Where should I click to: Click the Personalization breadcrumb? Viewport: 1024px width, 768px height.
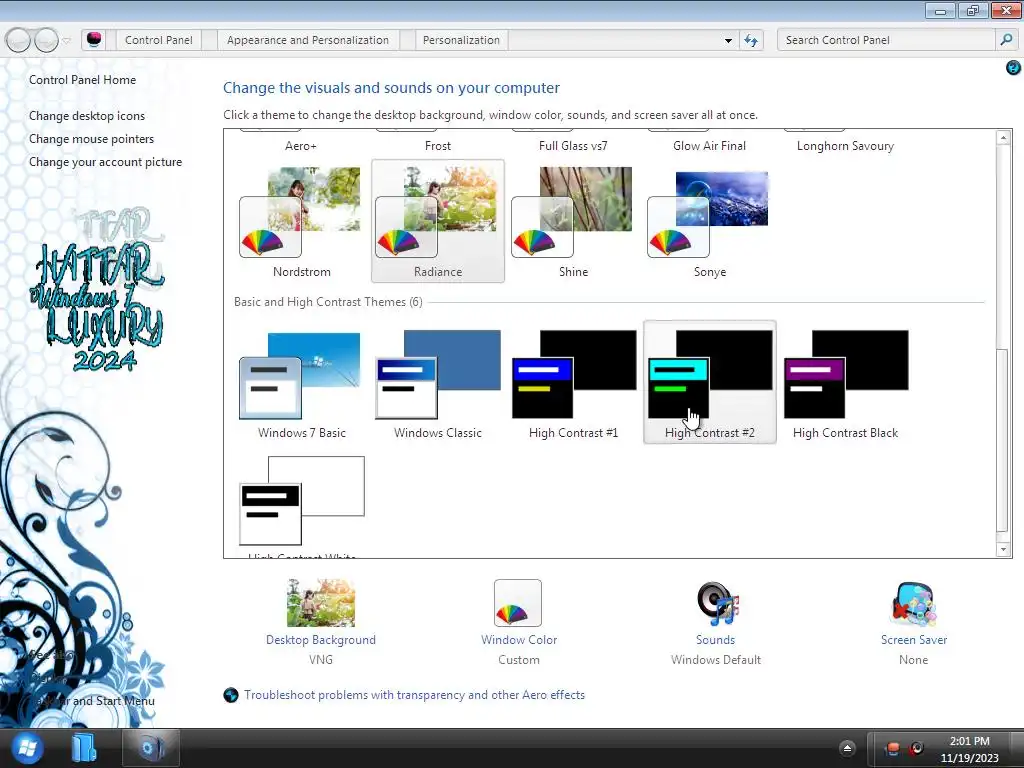pyautogui.click(x=461, y=40)
